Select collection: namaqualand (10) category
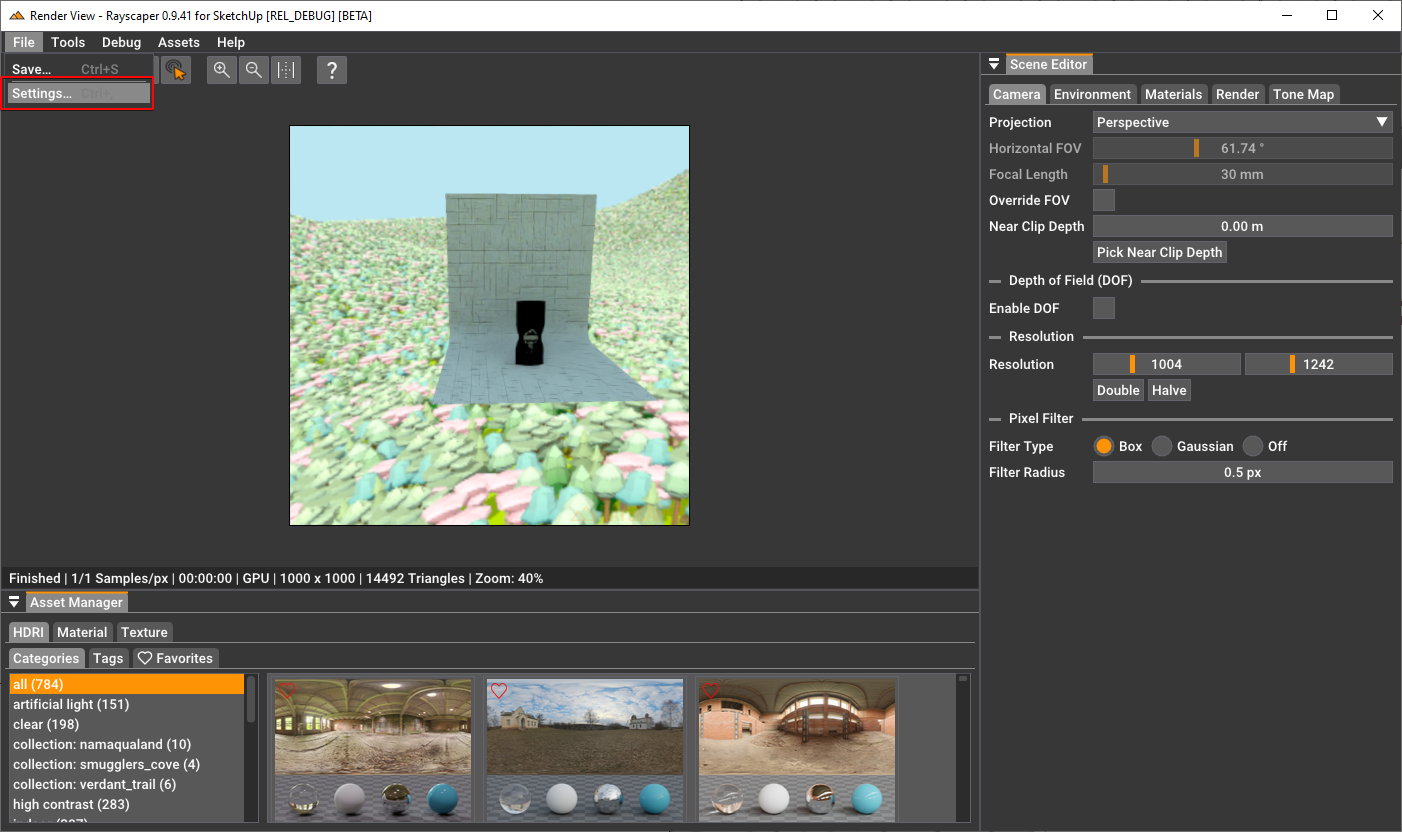The height and width of the screenshot is (832, 1402). [x=126, y=744]
